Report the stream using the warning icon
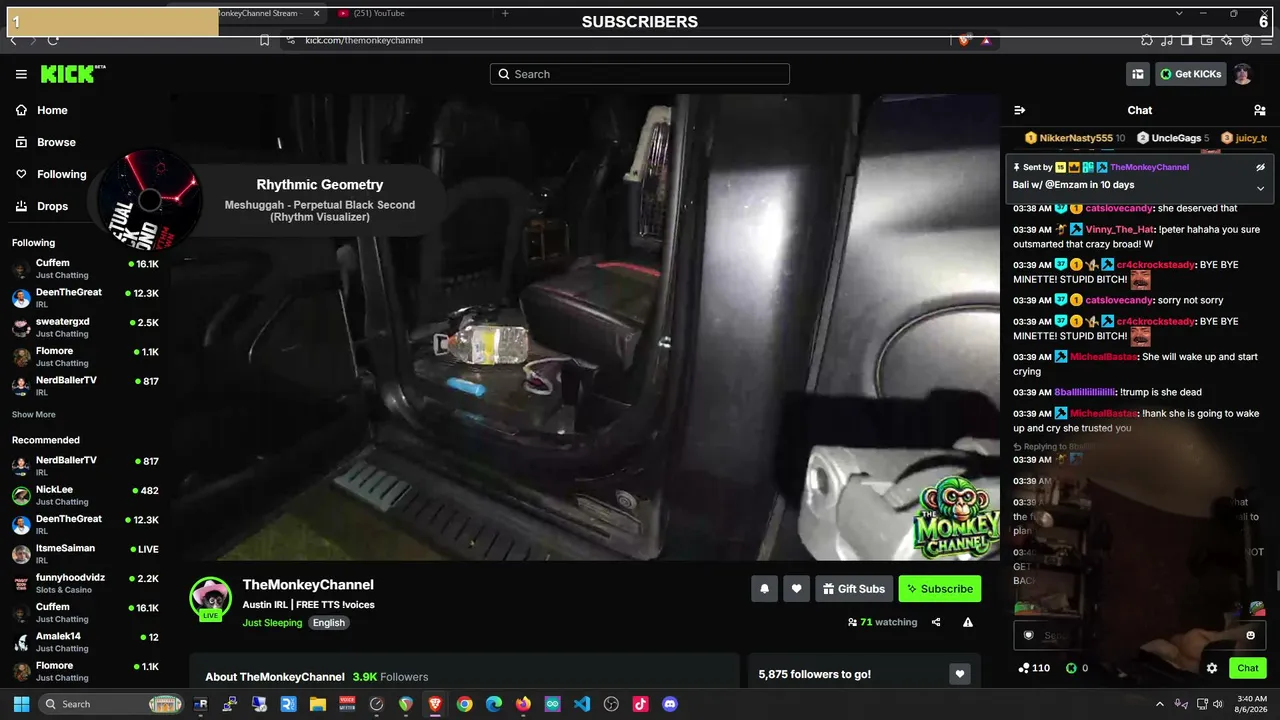 point(968,622)
